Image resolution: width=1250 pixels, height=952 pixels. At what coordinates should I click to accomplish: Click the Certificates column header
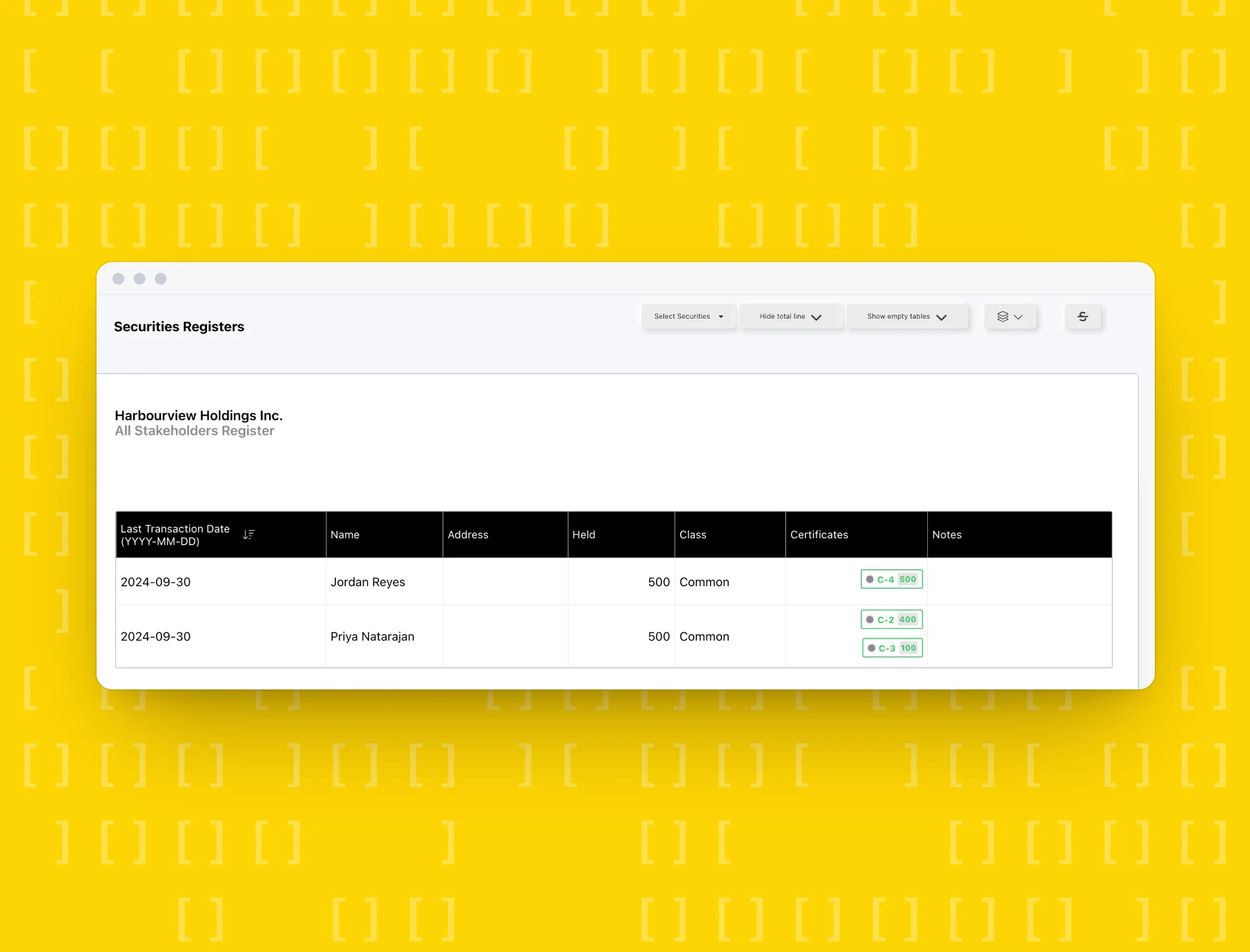pyautogui.click(x=856, y=534)
